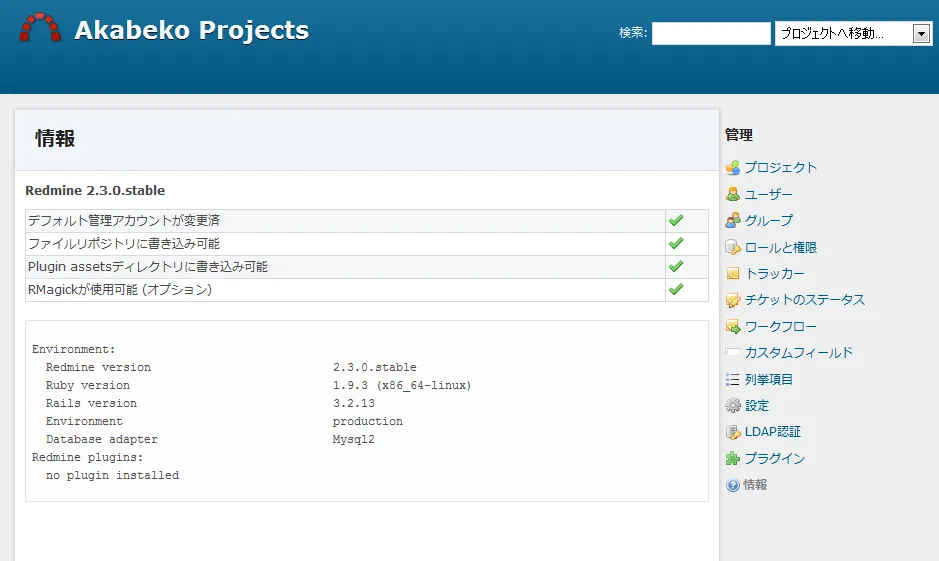The width and height of the screenshot is (939, 561).
Task: Select the 情報 sidebar link
Action: pos(755,485)
